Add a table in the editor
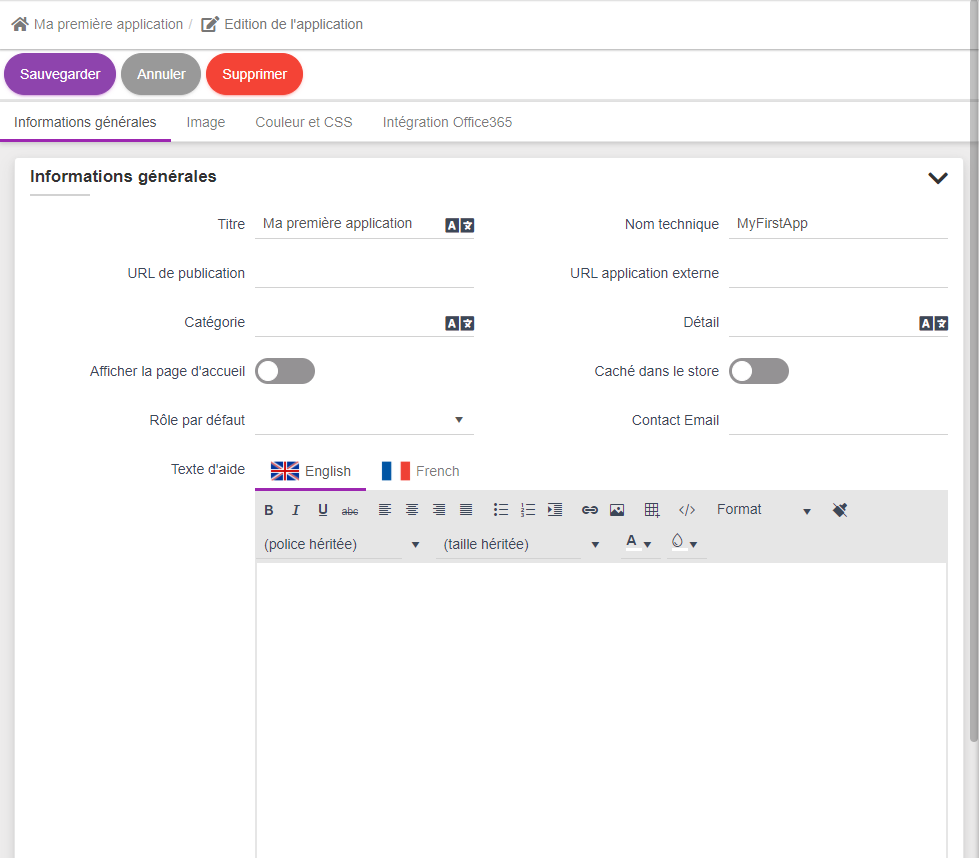 point(652,510)
